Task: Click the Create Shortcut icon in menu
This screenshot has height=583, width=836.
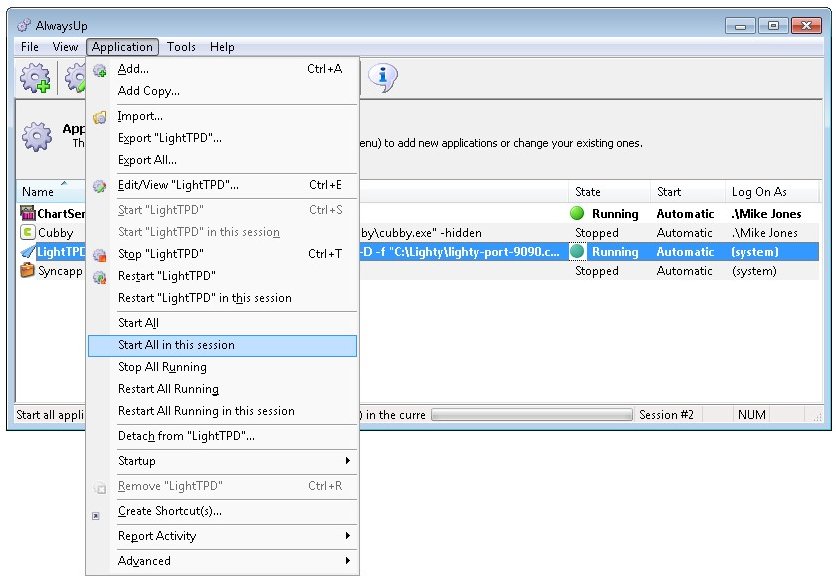Action: click(96, 516)
